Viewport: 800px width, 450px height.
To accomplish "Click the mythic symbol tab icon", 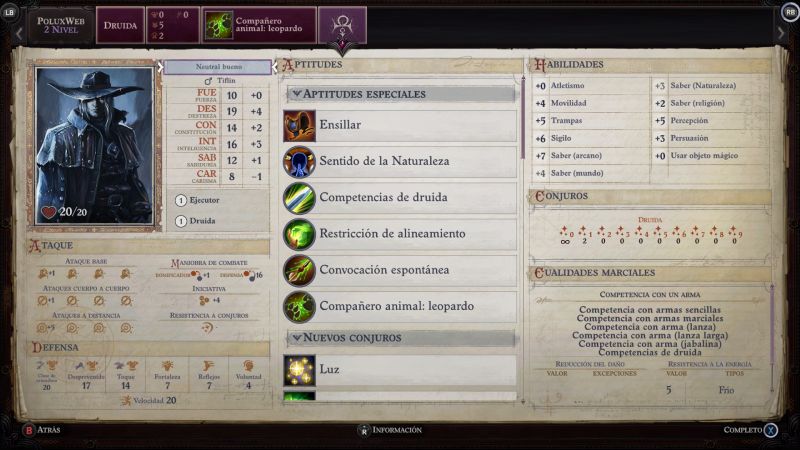I will tap(342, 26).
